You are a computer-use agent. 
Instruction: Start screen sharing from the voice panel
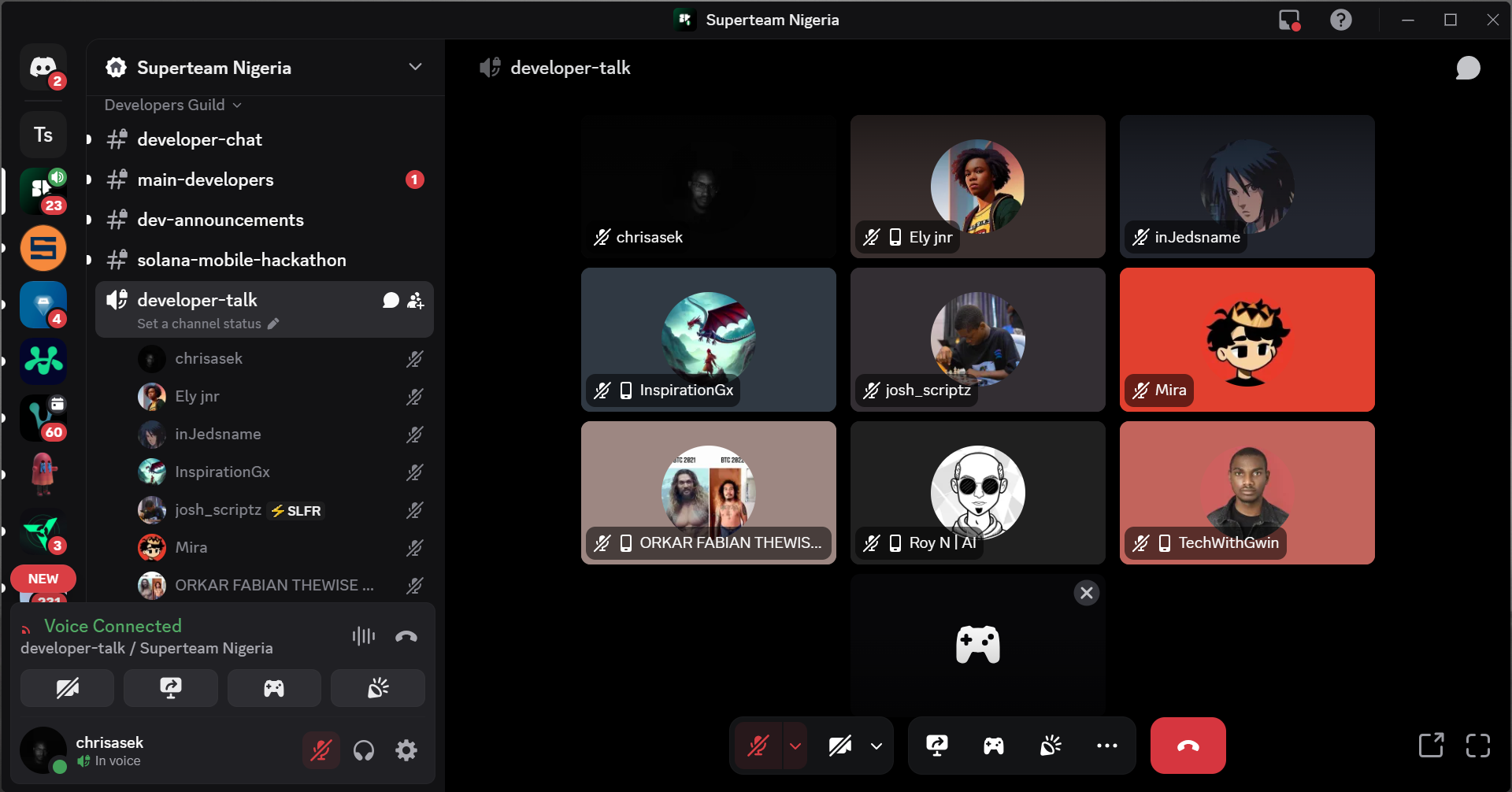(170, 687)
